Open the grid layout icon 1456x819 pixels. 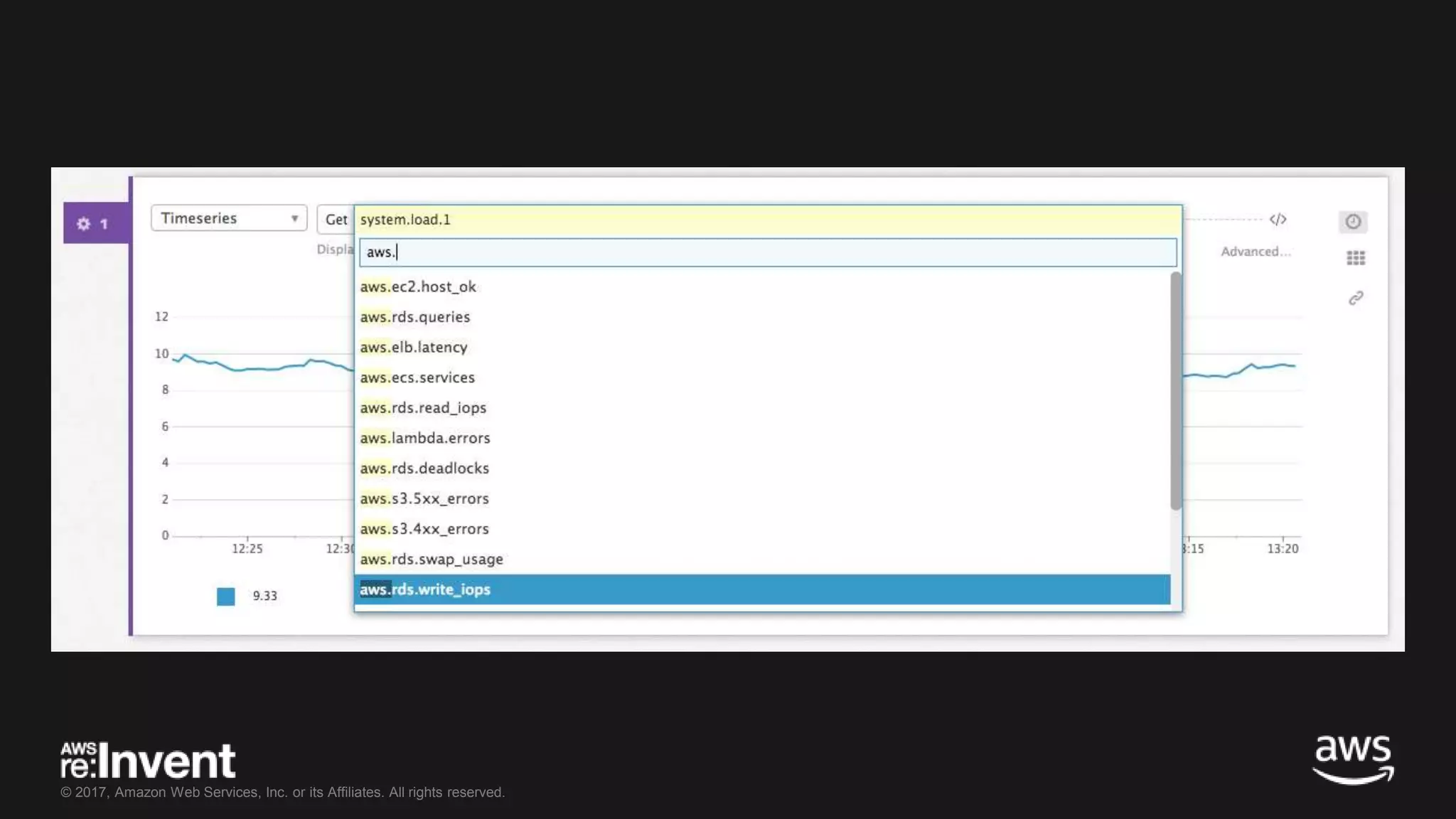[1355, 258]
